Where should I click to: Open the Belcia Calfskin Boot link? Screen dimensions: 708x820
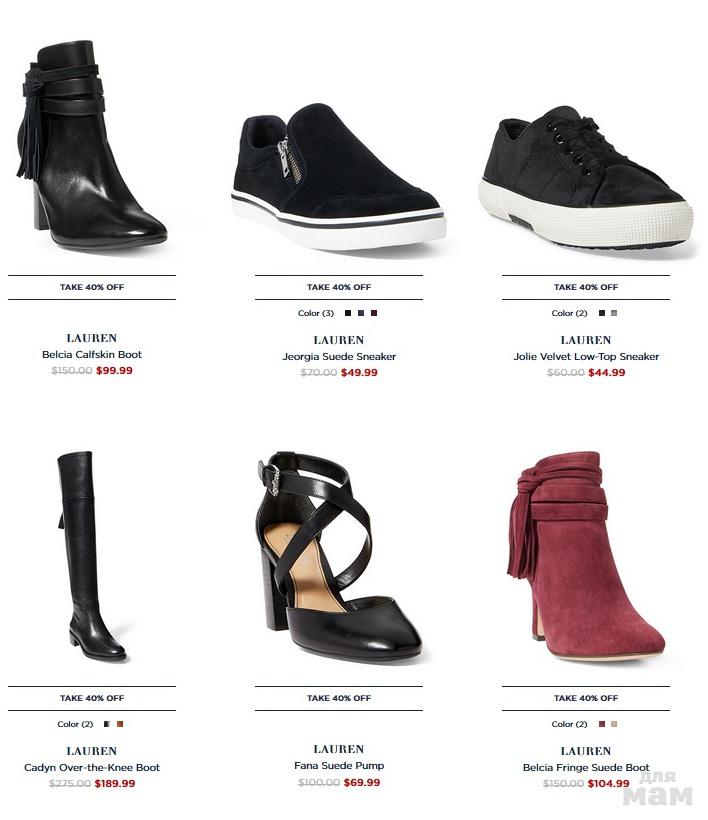92,355
